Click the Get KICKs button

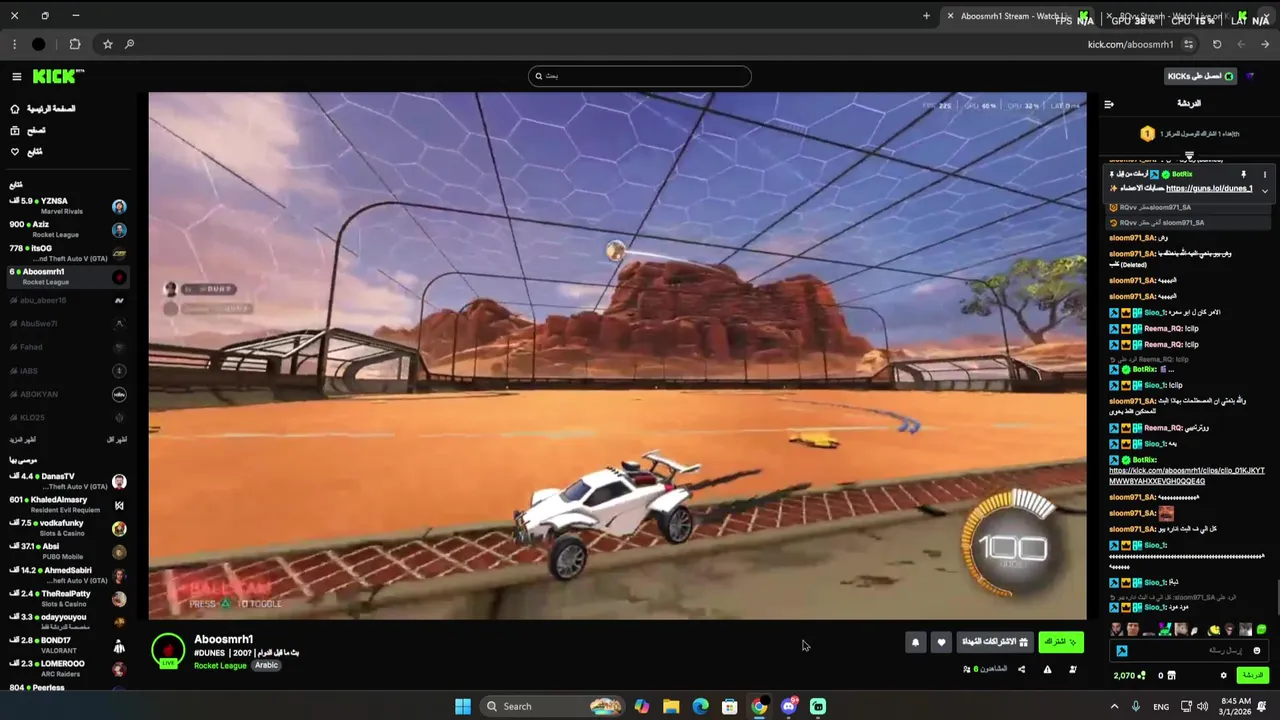click(x=1201, y=76)
